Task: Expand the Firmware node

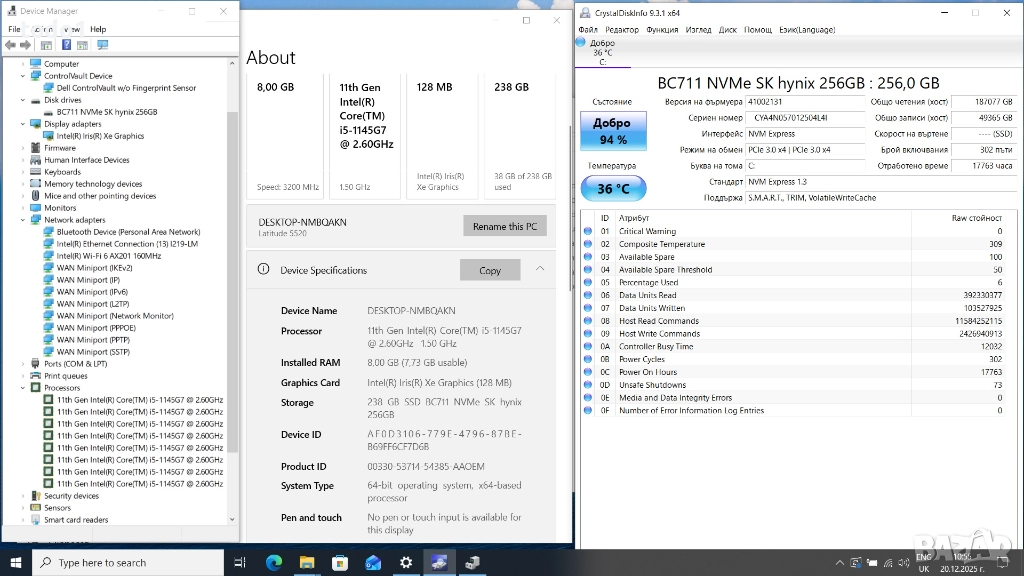Action: pyautogui.click(x=23, y=148)
